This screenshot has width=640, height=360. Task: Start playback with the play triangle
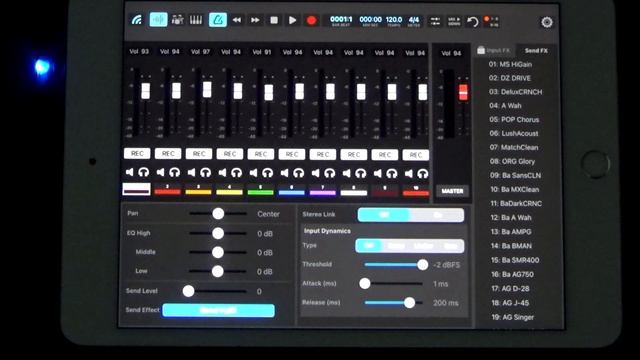(x=292, y=20)
